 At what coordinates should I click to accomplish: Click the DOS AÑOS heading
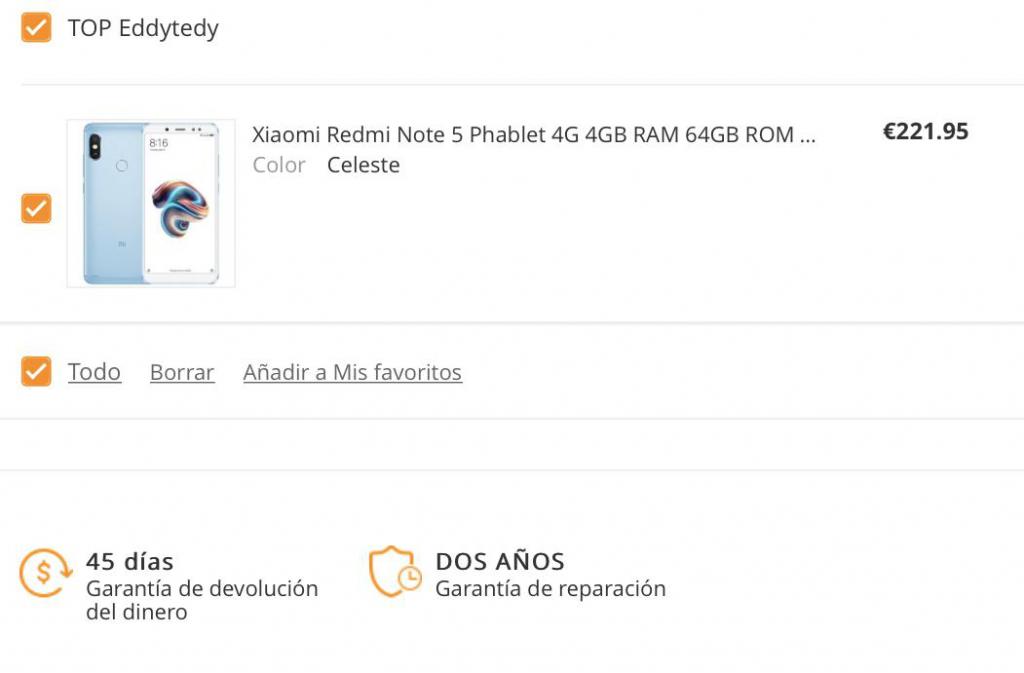pyautogui.click(x=500, y=561)
